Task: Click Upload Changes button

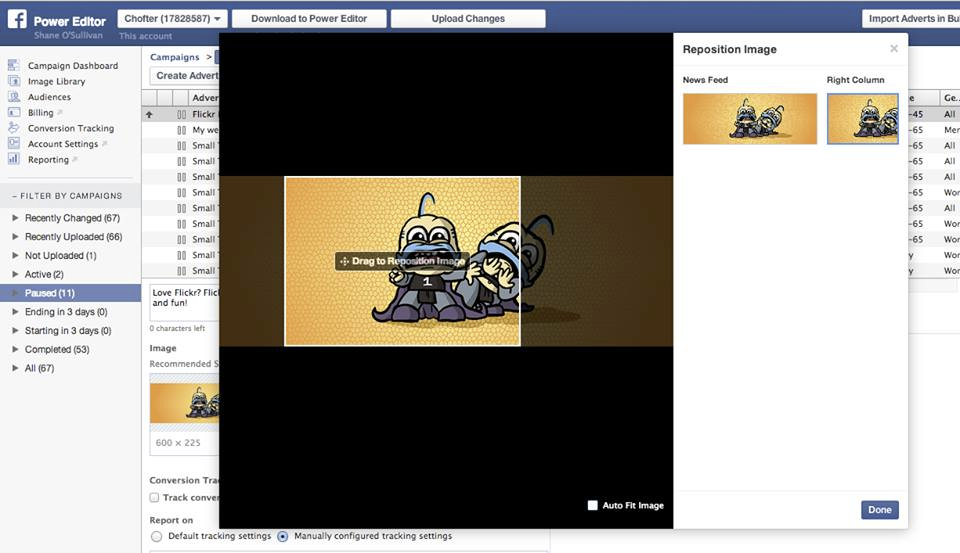Action: tap(468, 18)
